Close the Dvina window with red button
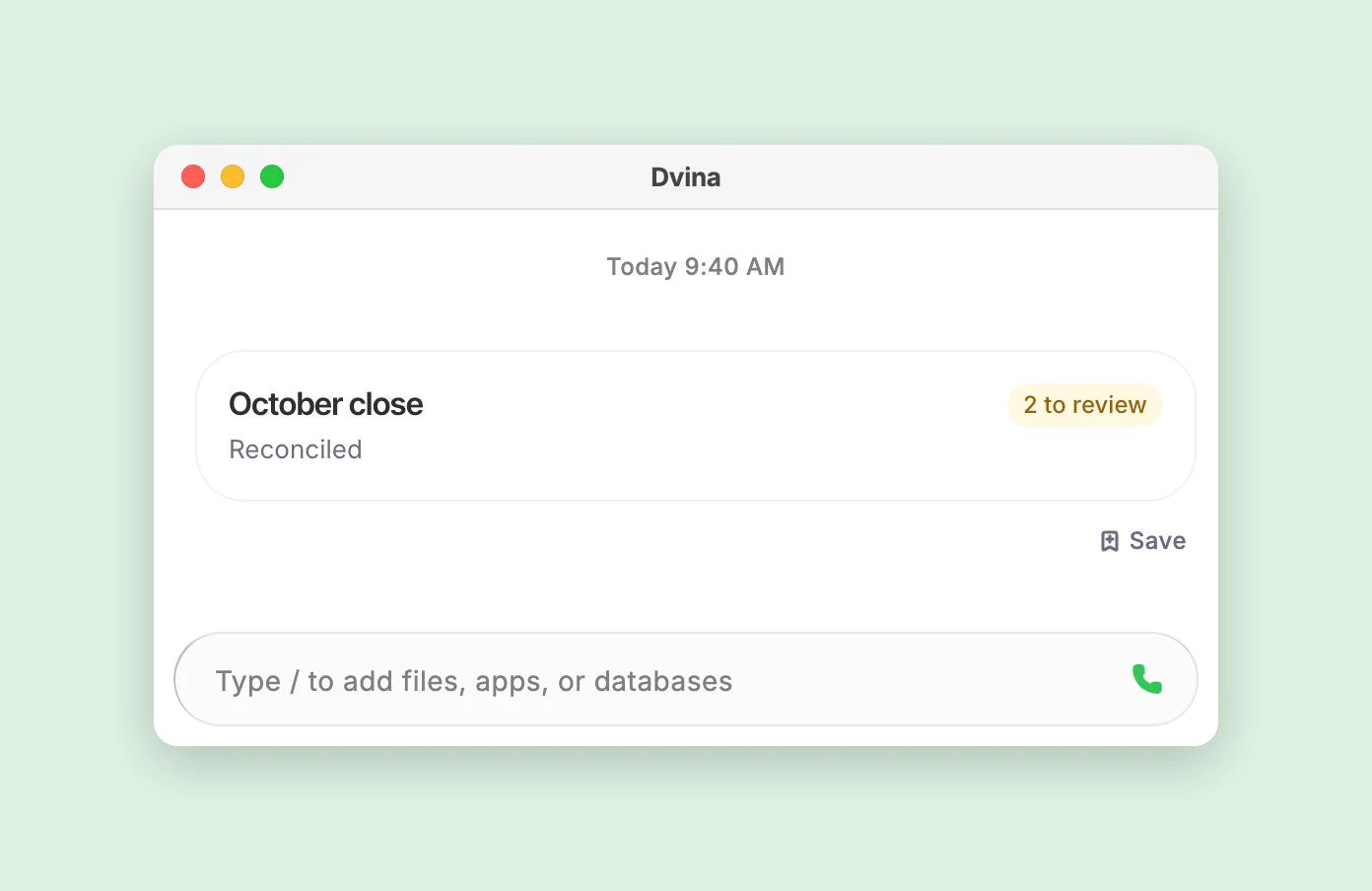 193,176
